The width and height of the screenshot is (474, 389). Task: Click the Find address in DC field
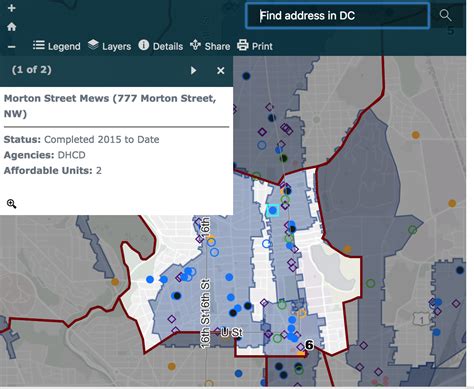pyautogui.click(x=337, y=16)
